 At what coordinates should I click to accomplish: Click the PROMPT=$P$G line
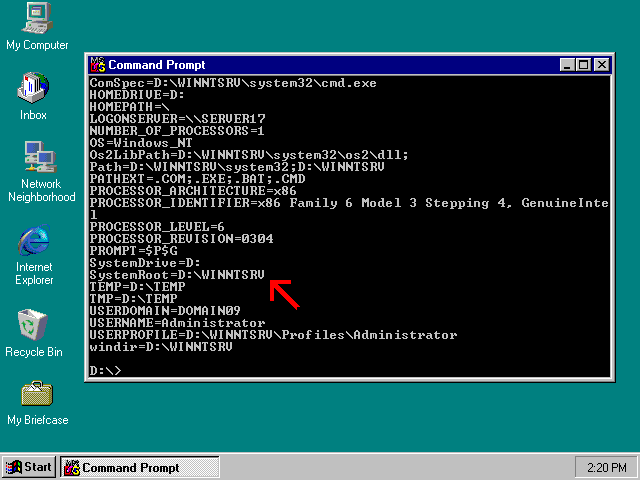[133, 251]
